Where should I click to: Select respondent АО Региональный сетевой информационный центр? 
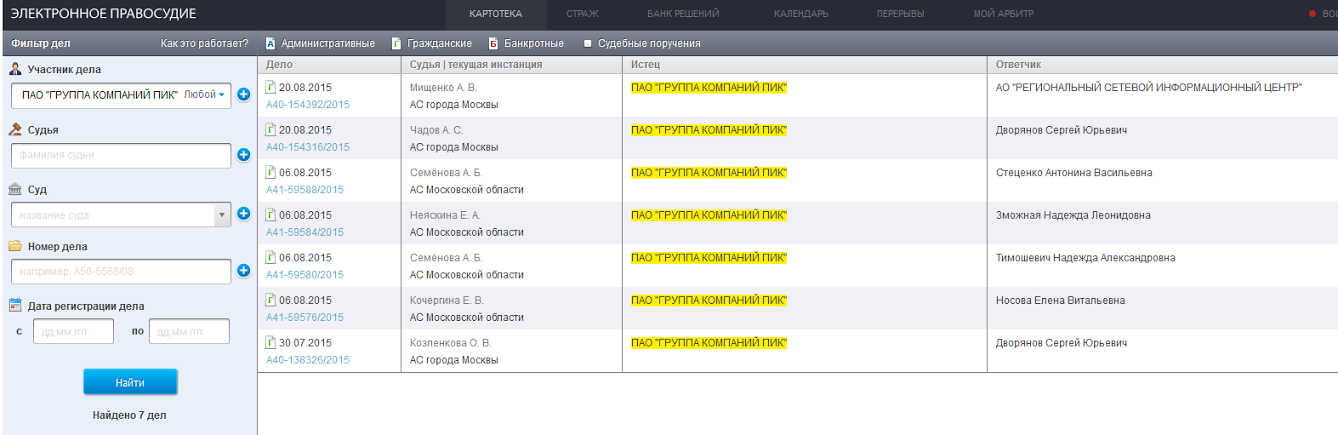[x=1149, y=88]
